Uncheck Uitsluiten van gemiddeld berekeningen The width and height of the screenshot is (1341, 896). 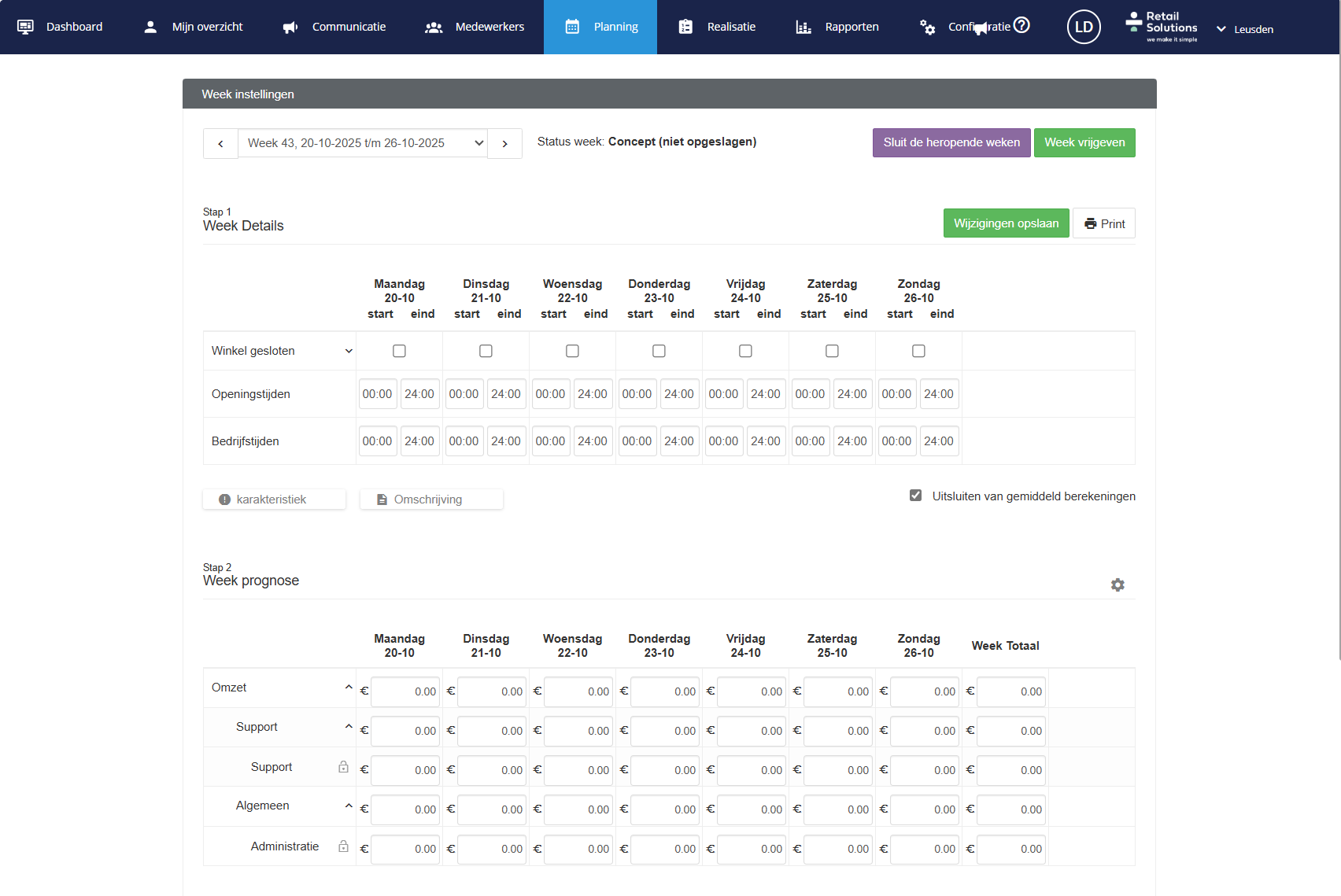pos(915,496)
